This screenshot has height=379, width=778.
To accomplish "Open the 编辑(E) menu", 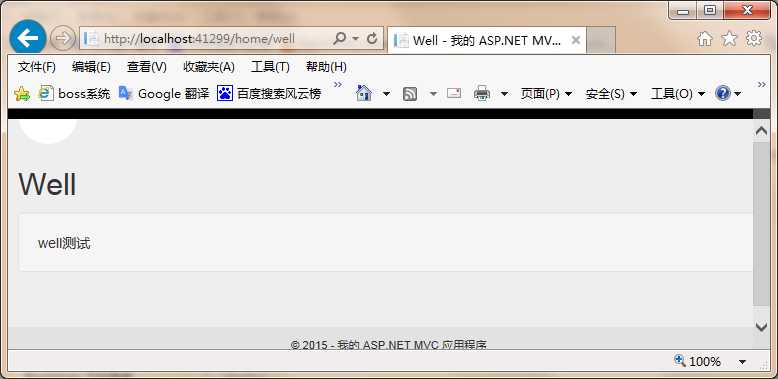I will 91,67.
